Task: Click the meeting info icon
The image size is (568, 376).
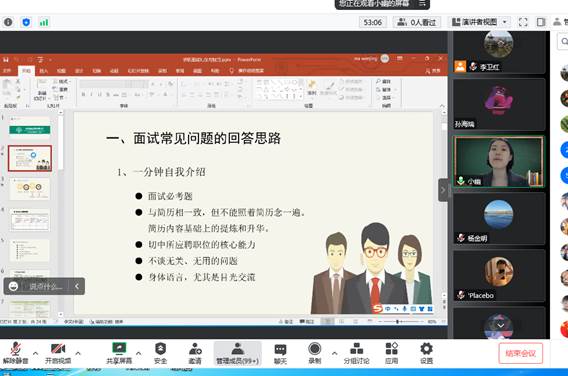Action: pos(8,22)
